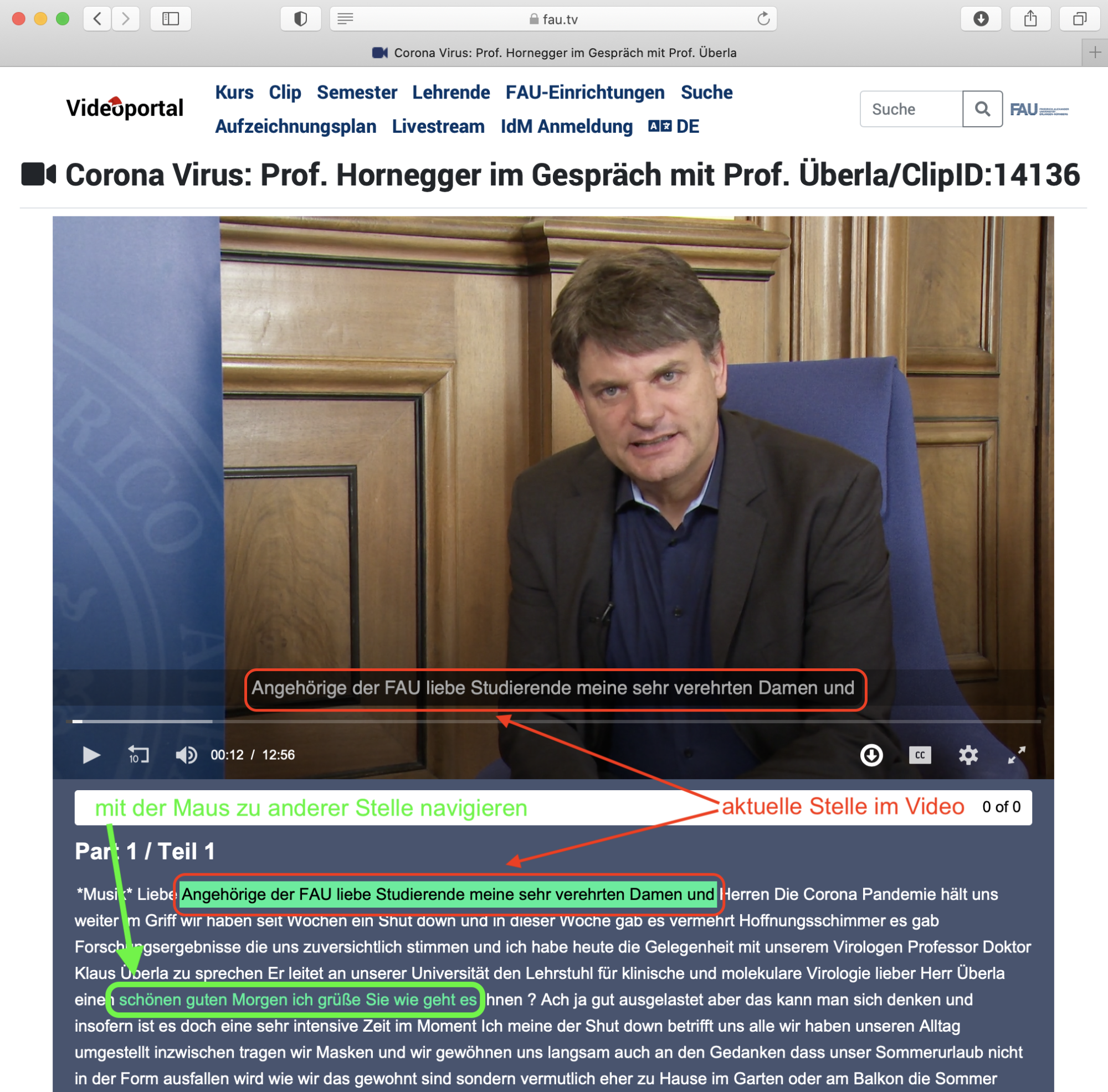Click the search magnifier button
Screen dimensions: 1108x1092
982,109
